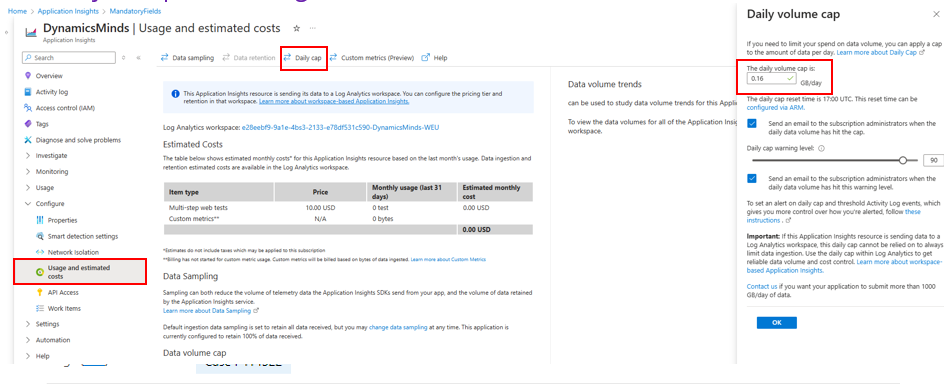
Task: Close the Daily volume cap panel
Action: pos(935,14)
